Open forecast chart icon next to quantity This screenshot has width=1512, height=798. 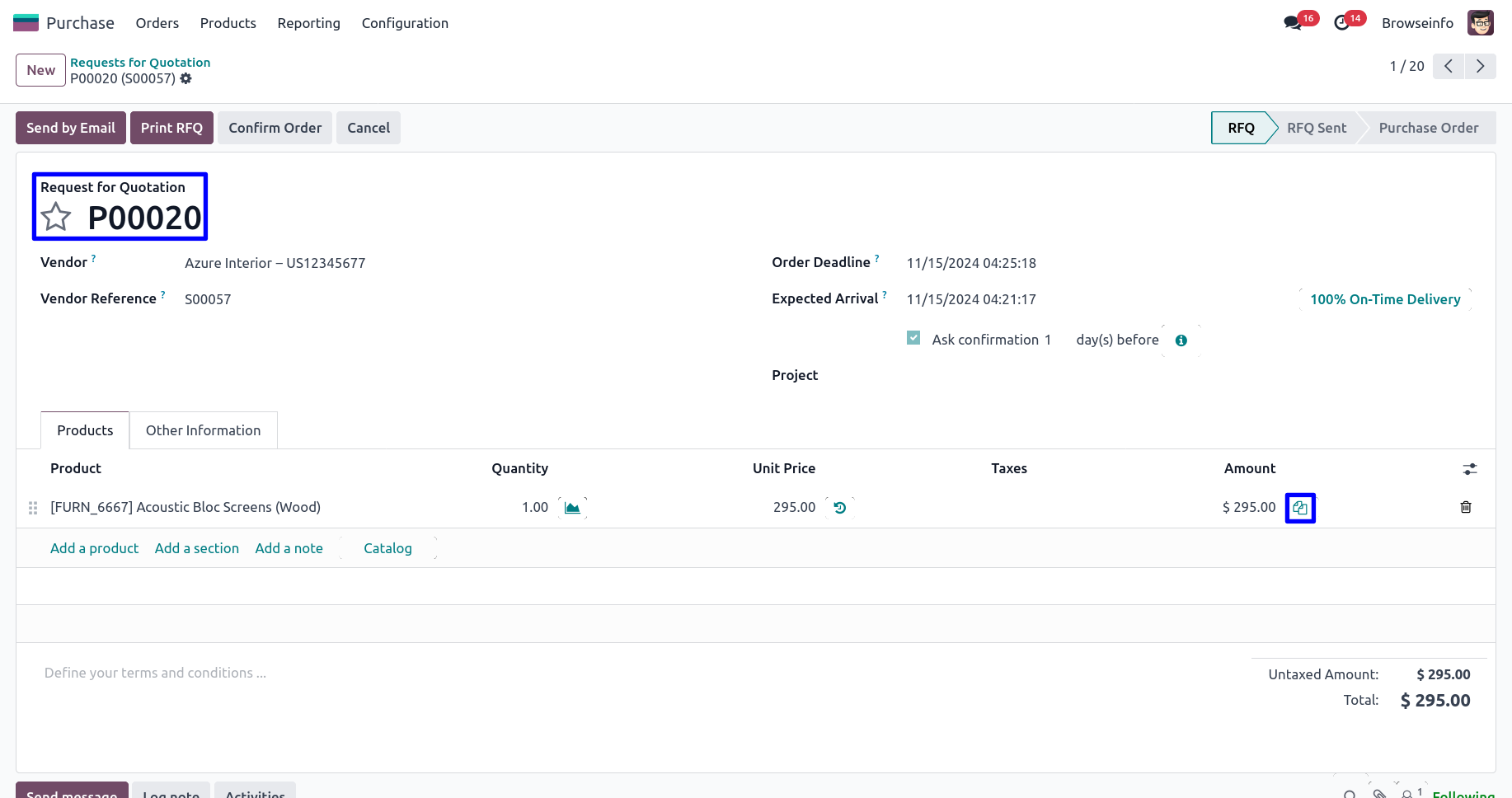coord(572,508)
